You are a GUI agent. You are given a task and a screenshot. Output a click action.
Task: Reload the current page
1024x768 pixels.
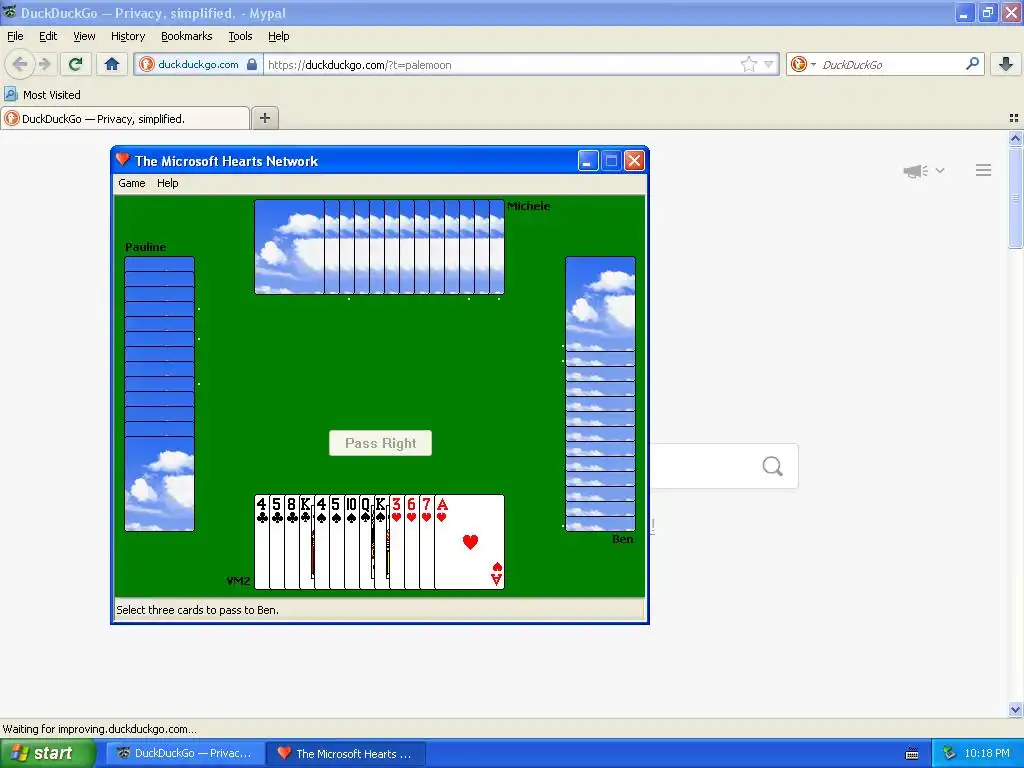[x=76, y=64]
